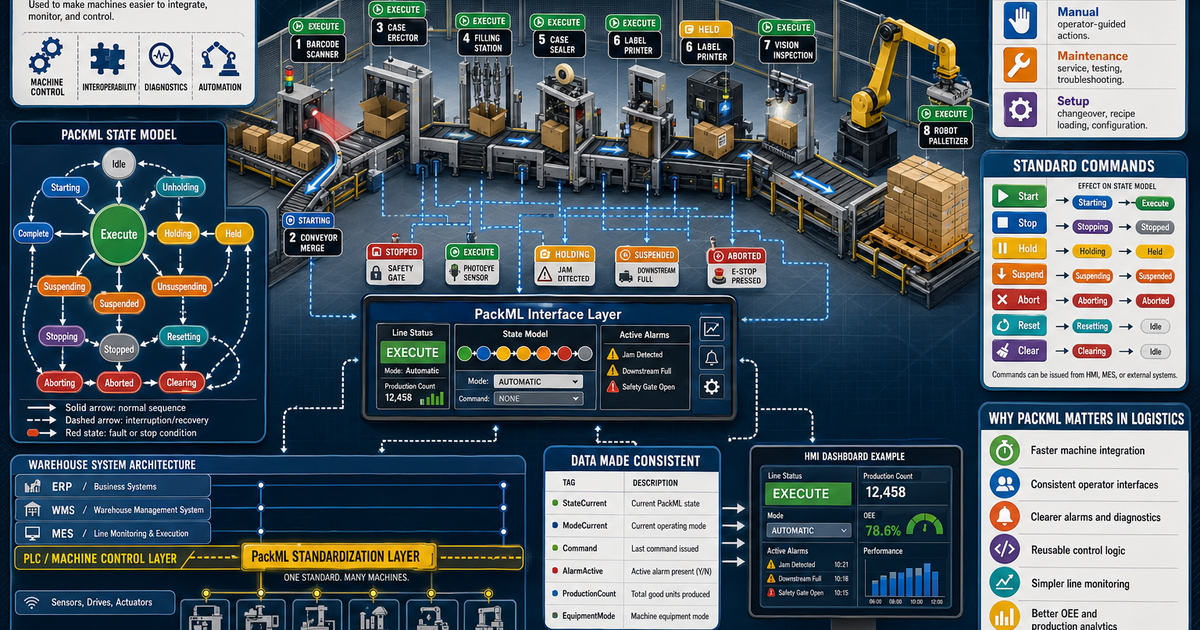Select the Interoperability puzzle piece icon
Image resolution: width=1200 pixels, height=630 pixels.
(x=106, y=59)
